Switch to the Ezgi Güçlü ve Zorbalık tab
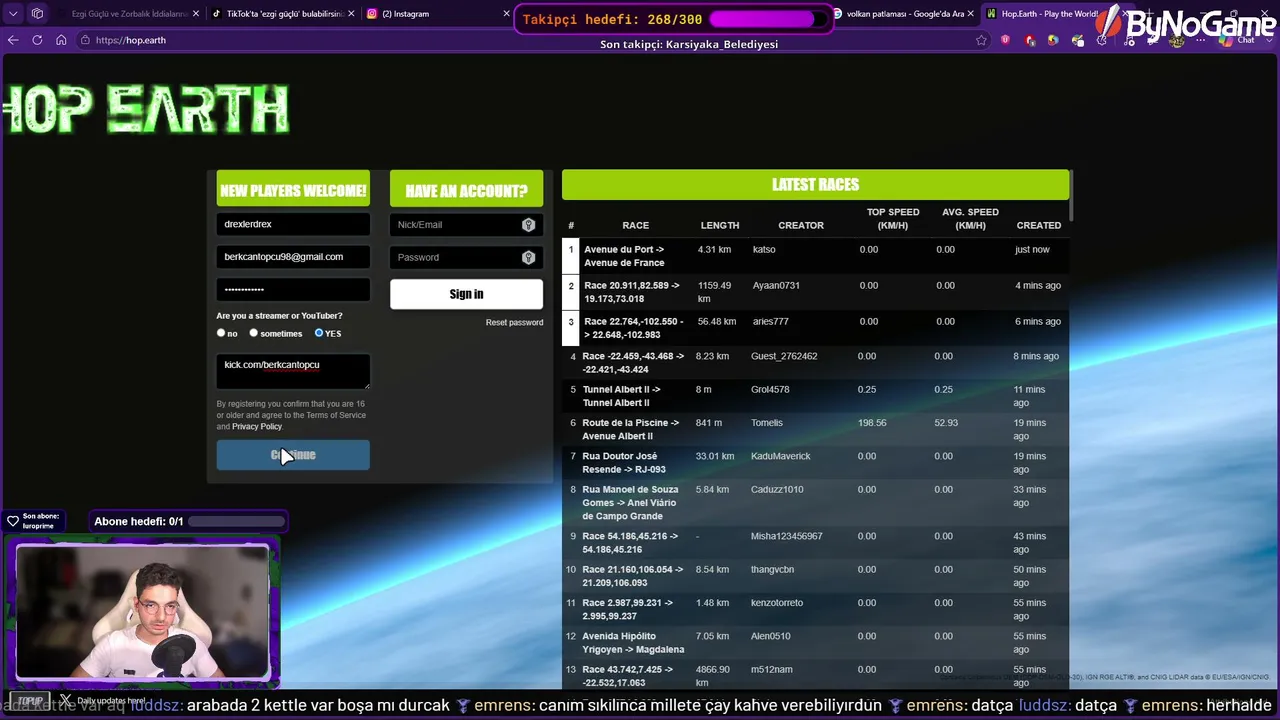Viewport: 1280px width, 720px height. (x=126, y=14)
